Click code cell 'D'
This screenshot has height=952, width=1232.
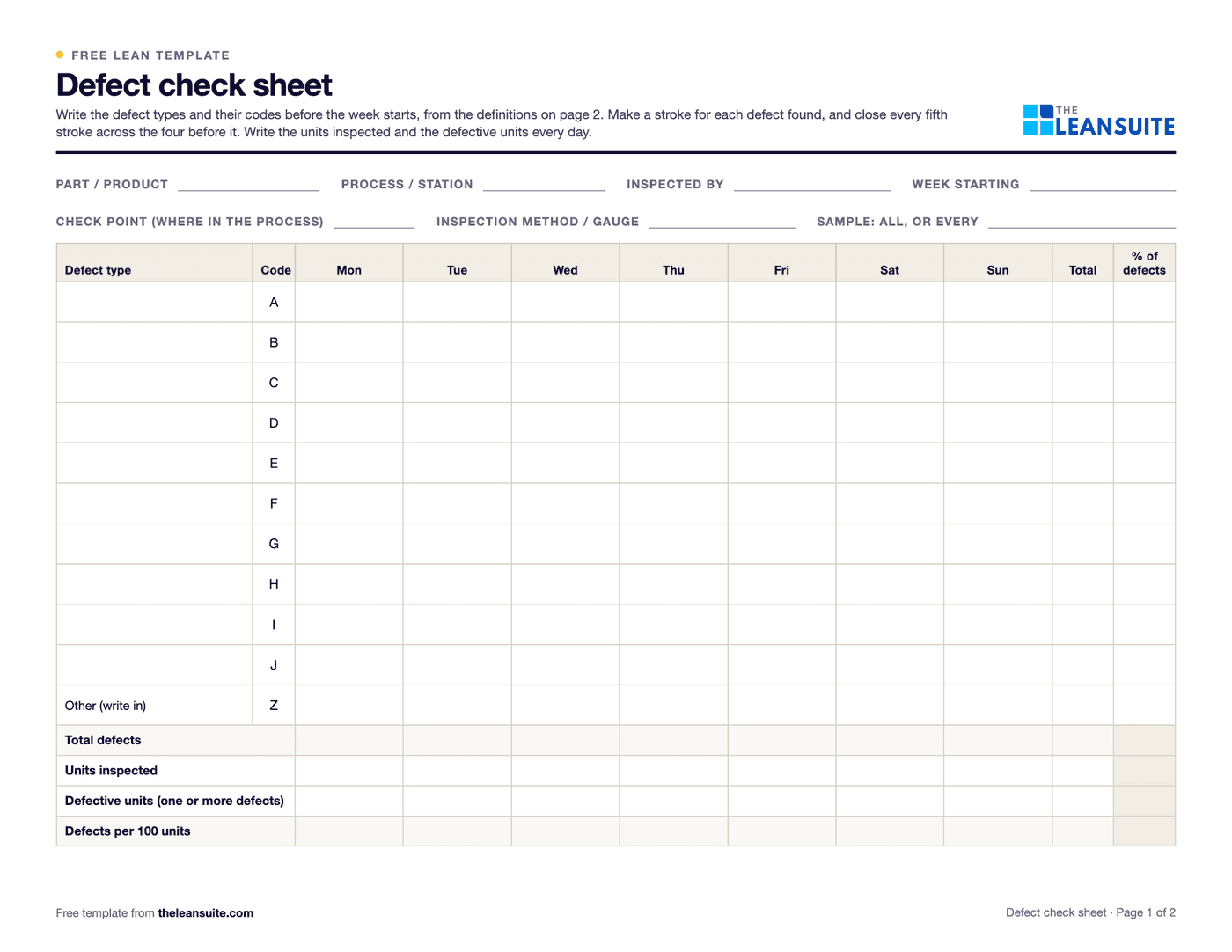coord(274,423)
